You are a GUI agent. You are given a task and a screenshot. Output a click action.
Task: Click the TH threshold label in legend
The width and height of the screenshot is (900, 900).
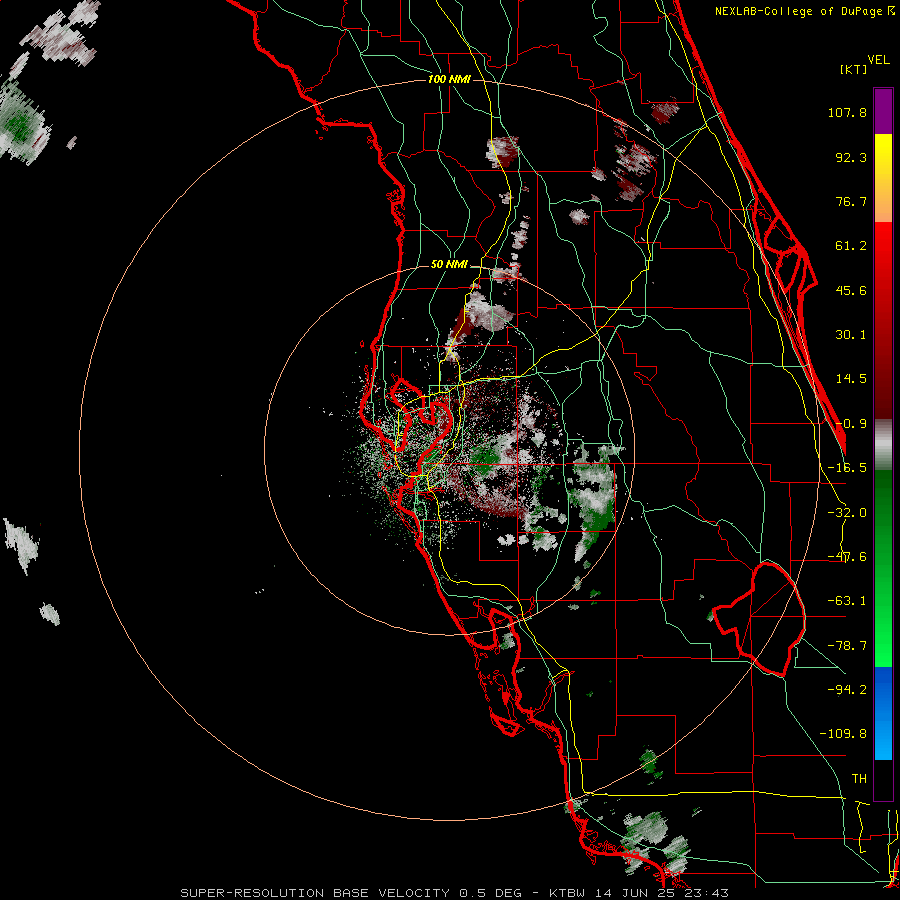pyautogui.click(x=859, y=779)
